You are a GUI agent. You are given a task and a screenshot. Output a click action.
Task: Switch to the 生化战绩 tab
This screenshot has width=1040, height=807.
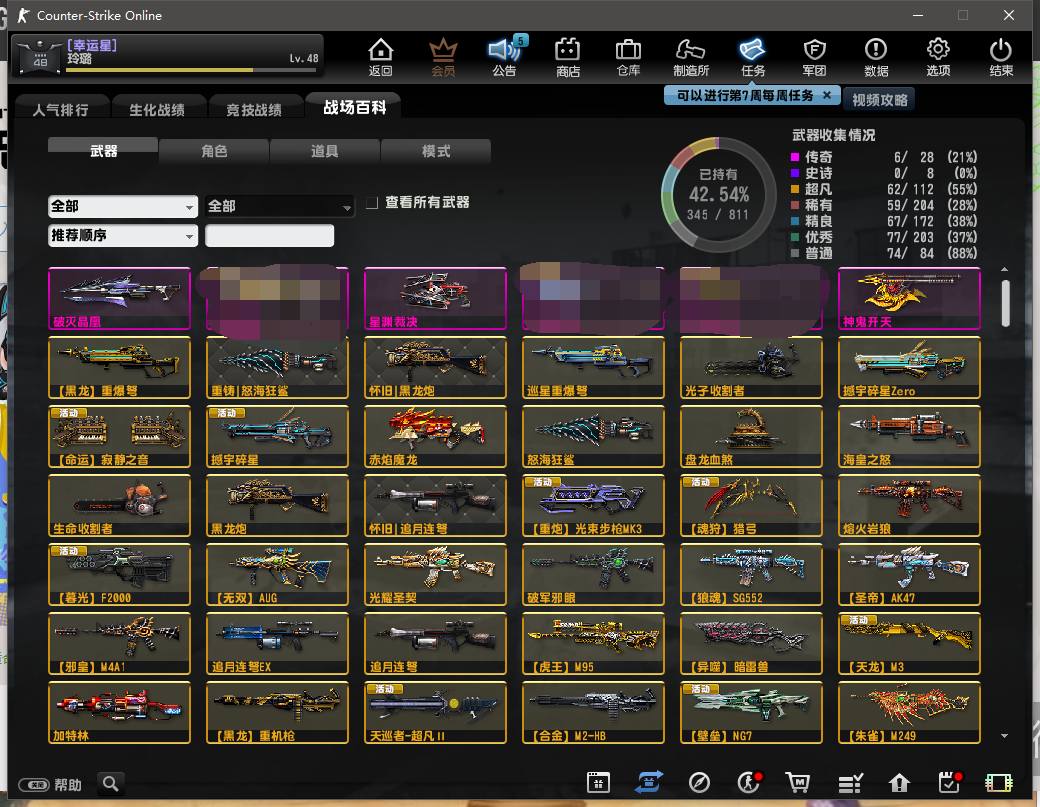(x=157, y=109)
